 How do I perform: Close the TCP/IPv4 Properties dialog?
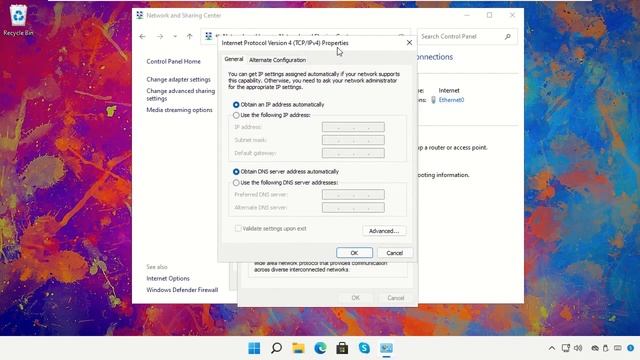coord(409,42)
